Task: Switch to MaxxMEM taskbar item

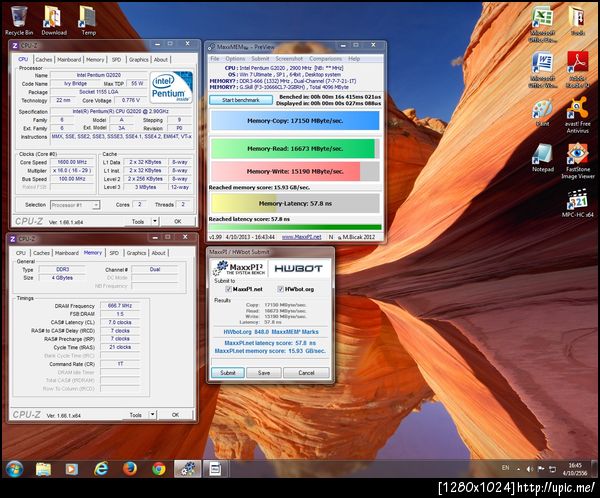Action: (x=188, y=469)
